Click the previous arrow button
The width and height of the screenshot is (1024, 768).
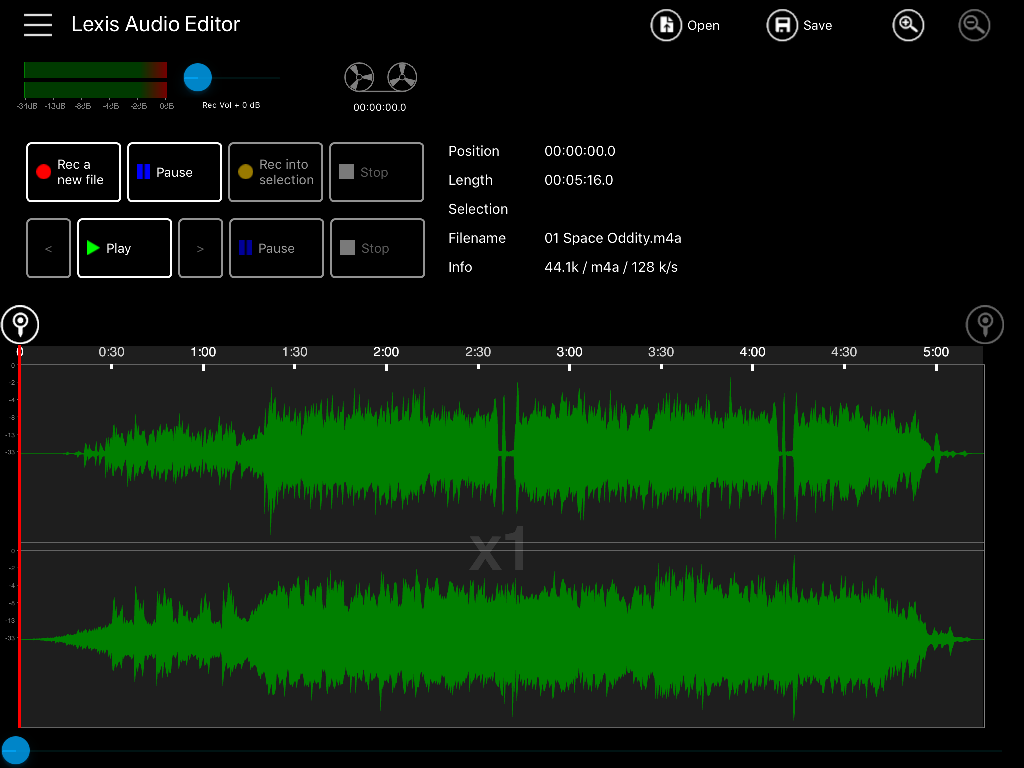tap(48, 248)
